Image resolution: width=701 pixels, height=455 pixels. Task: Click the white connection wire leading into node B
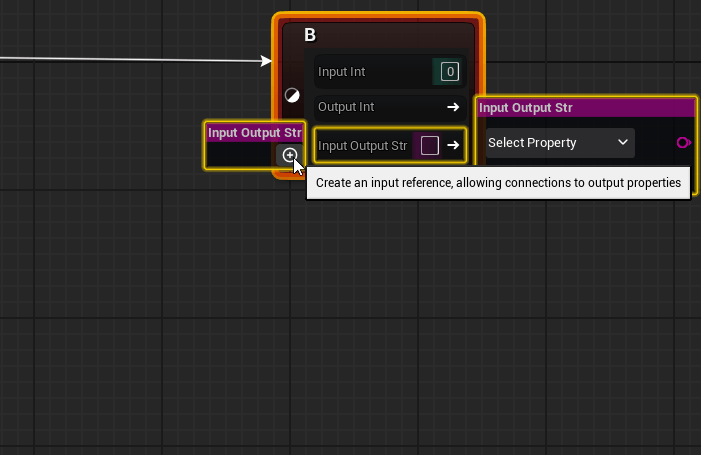click(130, 57)
